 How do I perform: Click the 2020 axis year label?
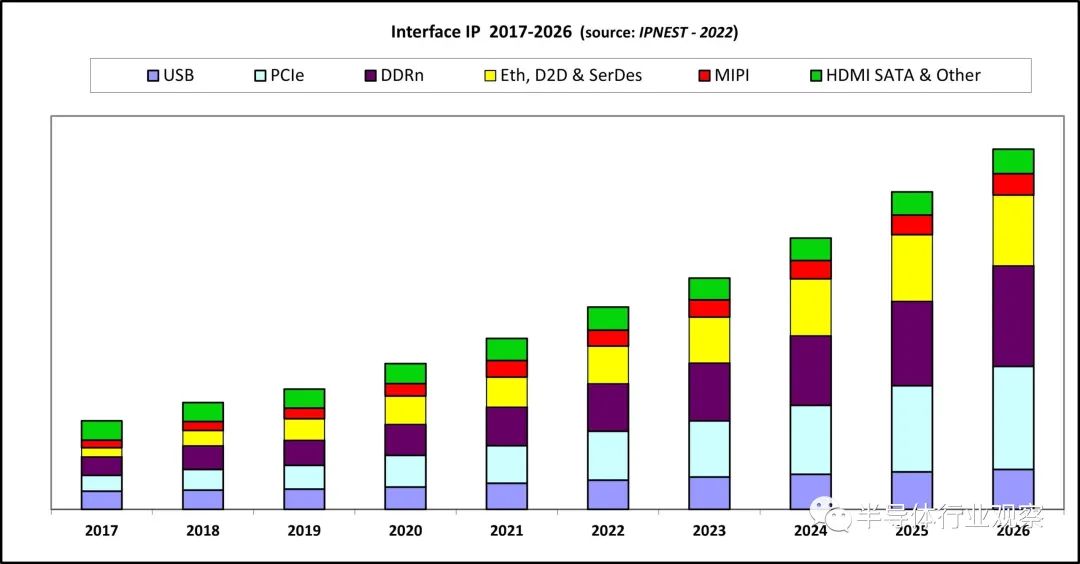[x=405, y=530]
